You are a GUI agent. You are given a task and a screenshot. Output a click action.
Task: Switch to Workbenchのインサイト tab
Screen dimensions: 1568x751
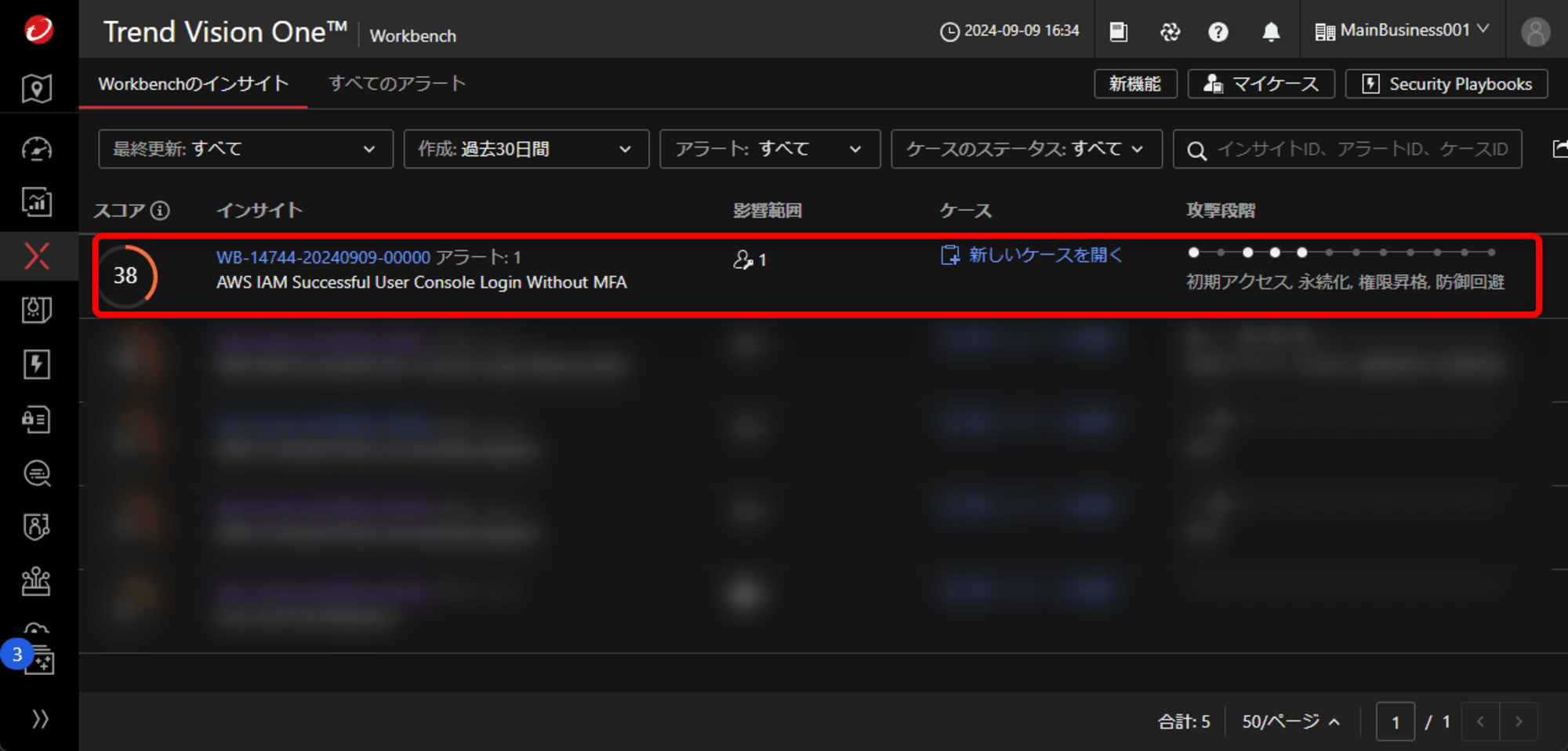pyautogui.click(x=193, y=84)
